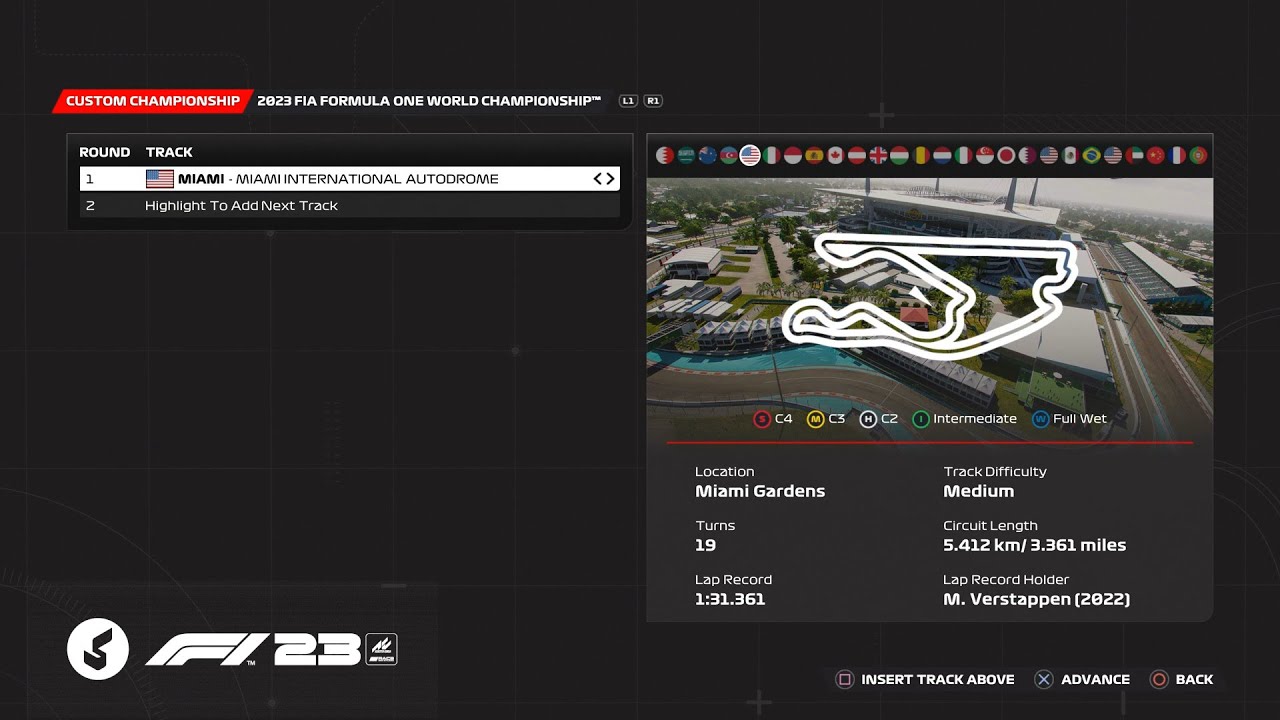Choose the Qatar flag icon

(x=1027, y=155)
